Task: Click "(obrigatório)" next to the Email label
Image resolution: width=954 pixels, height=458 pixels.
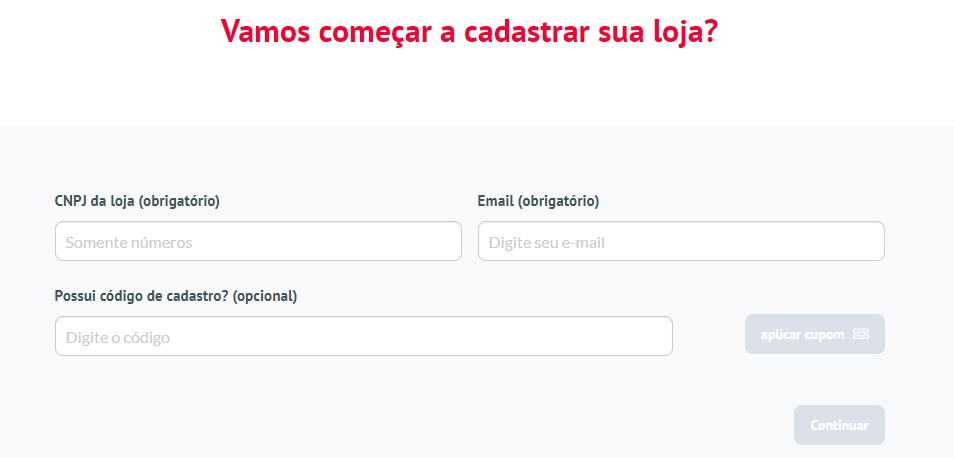Action: pyautogui.click(x=558, y=201)
